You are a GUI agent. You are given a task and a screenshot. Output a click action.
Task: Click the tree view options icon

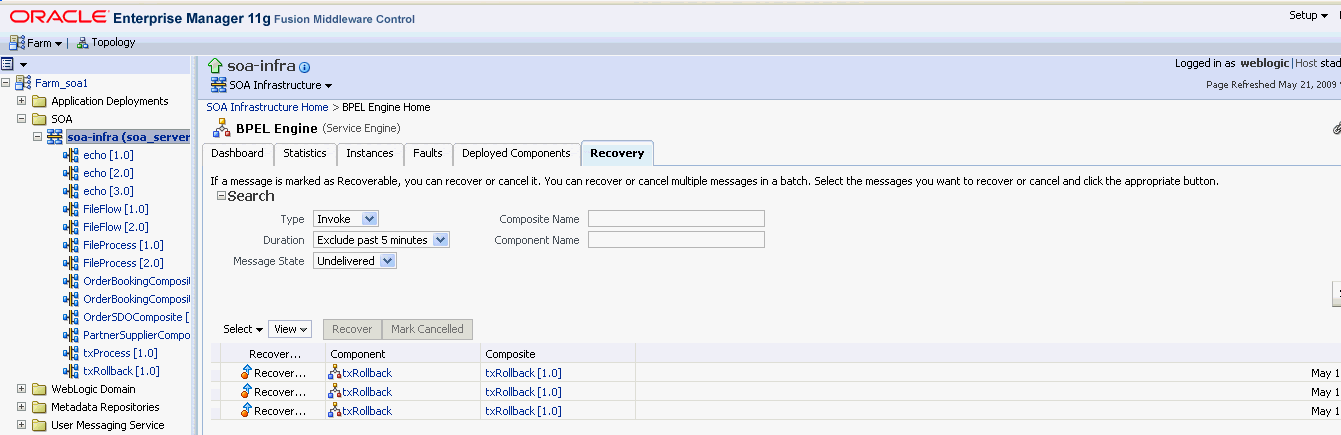8,64
